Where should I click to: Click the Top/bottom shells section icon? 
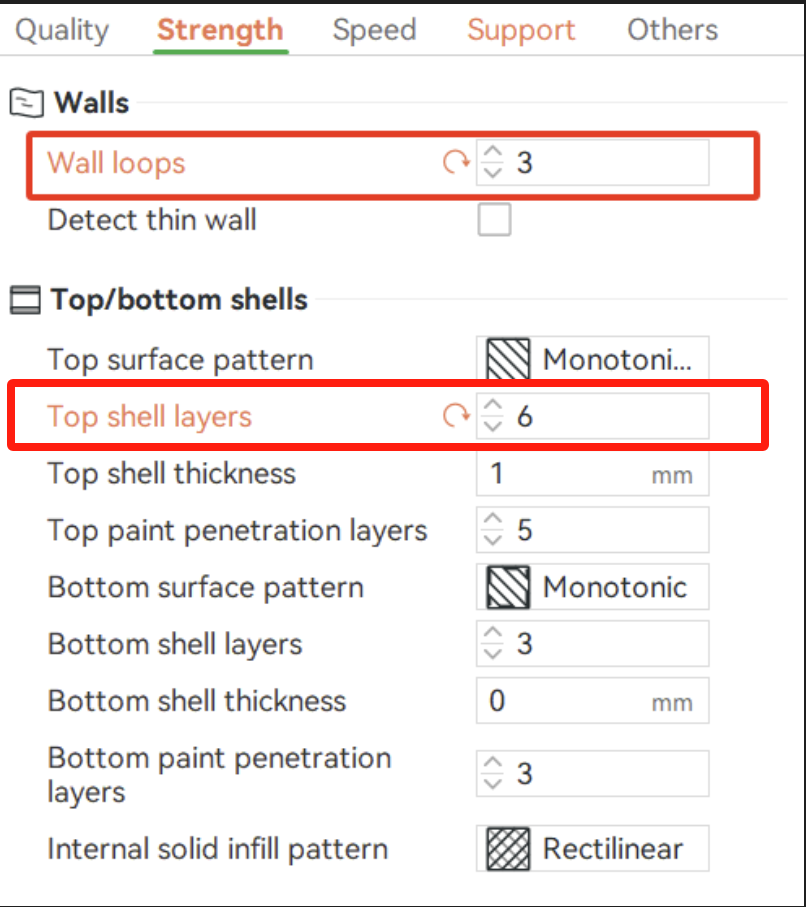24,298
